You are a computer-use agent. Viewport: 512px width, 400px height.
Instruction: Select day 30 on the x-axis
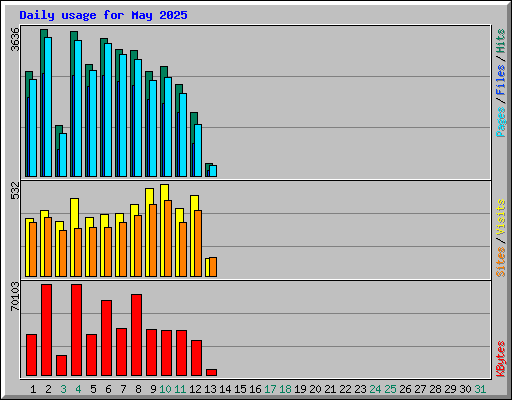click(x=465, y=389)
